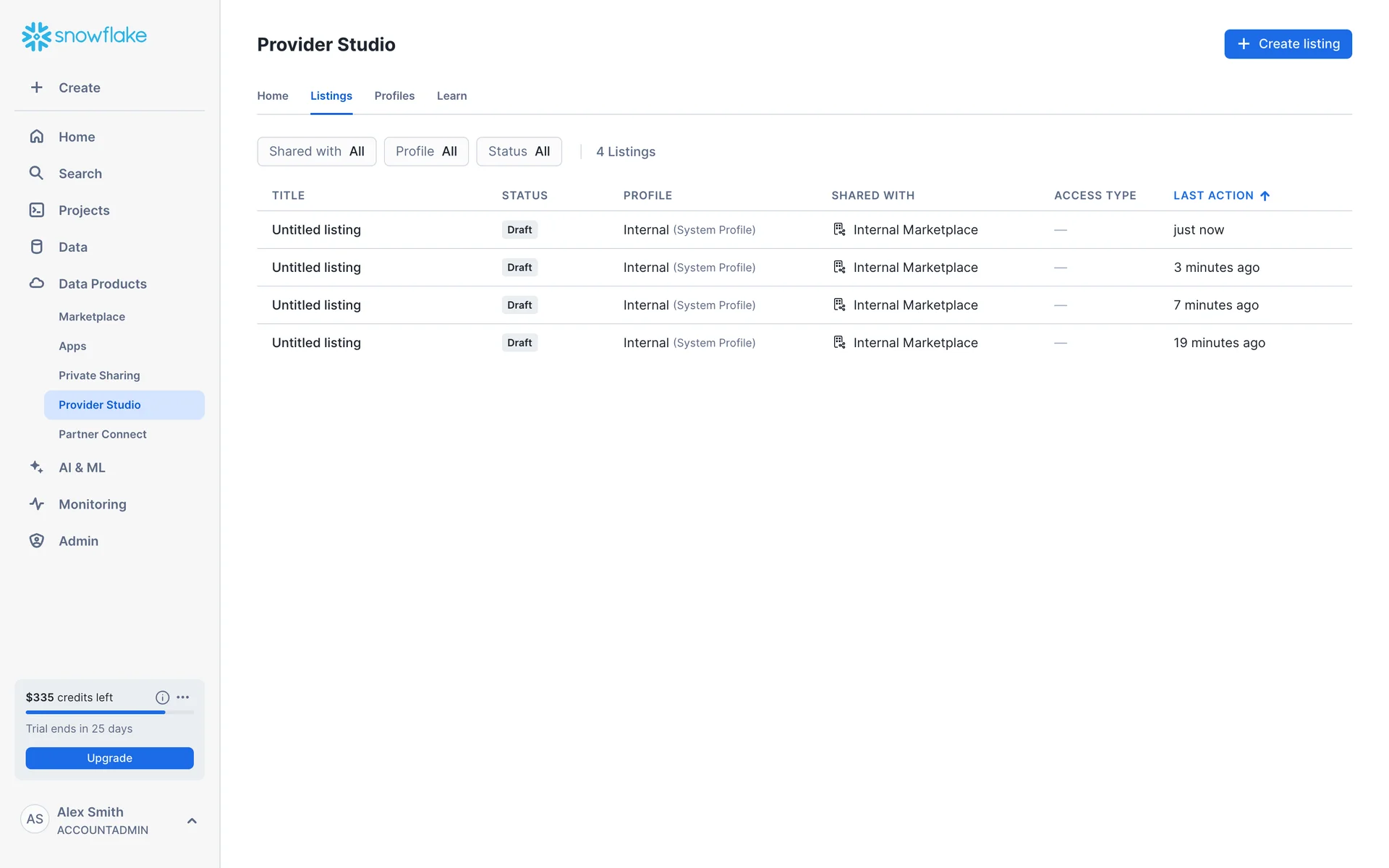Open the Shared with filter dropdown
Viewport: 1389px width, 868px height.
tap(316, 151)
